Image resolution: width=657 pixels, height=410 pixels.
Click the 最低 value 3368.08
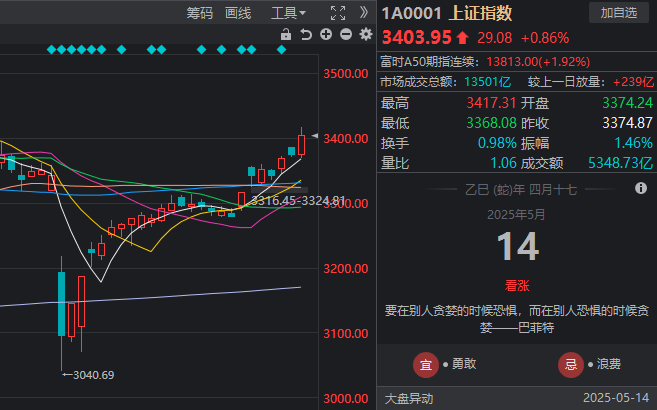pos(491,123)
